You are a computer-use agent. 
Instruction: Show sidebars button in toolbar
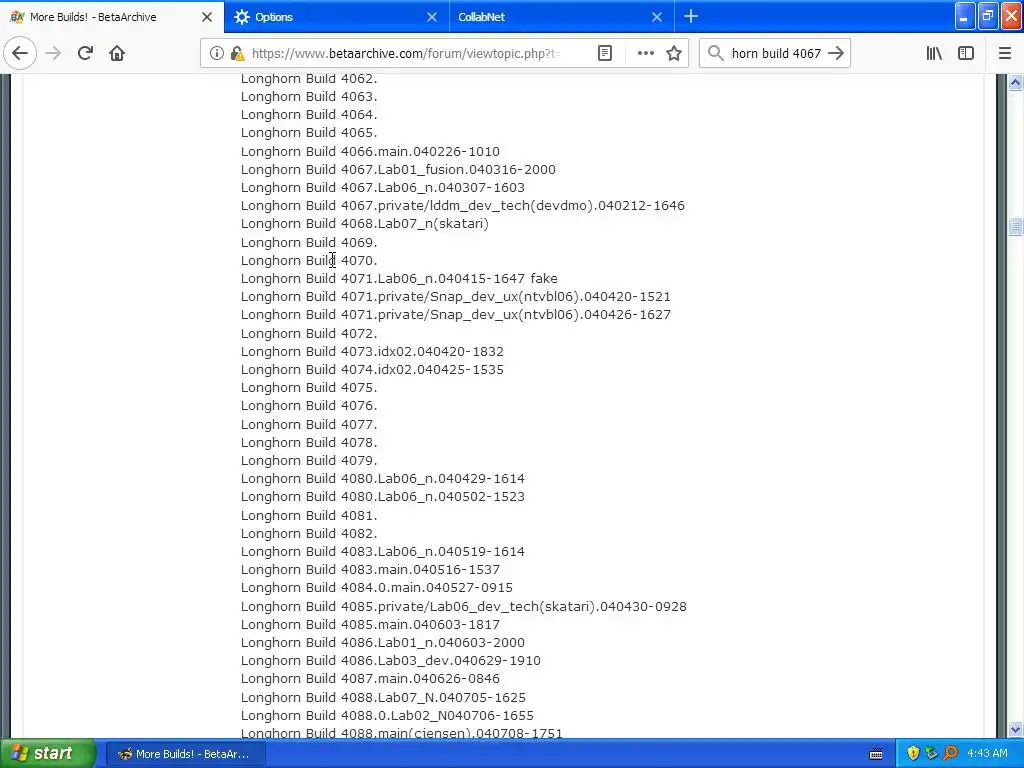pos(966,54)
